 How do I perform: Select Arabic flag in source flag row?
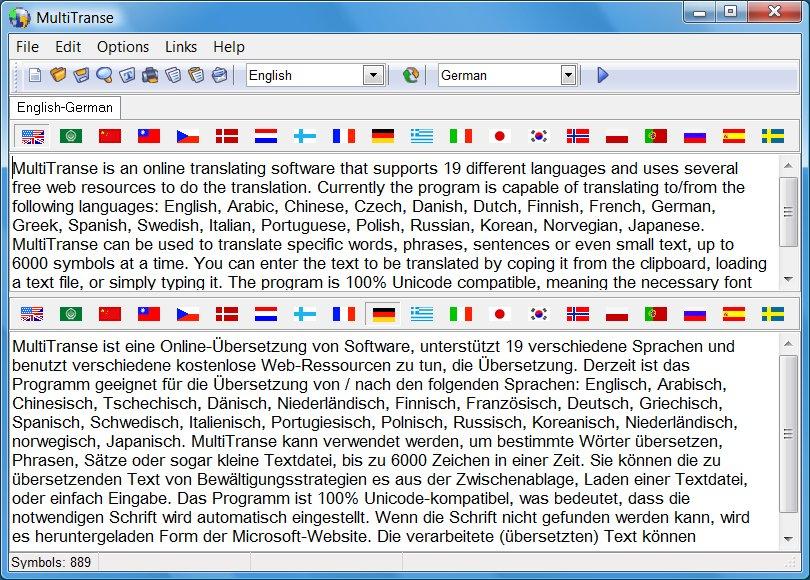pyautogui.click(x=71, y=136)
